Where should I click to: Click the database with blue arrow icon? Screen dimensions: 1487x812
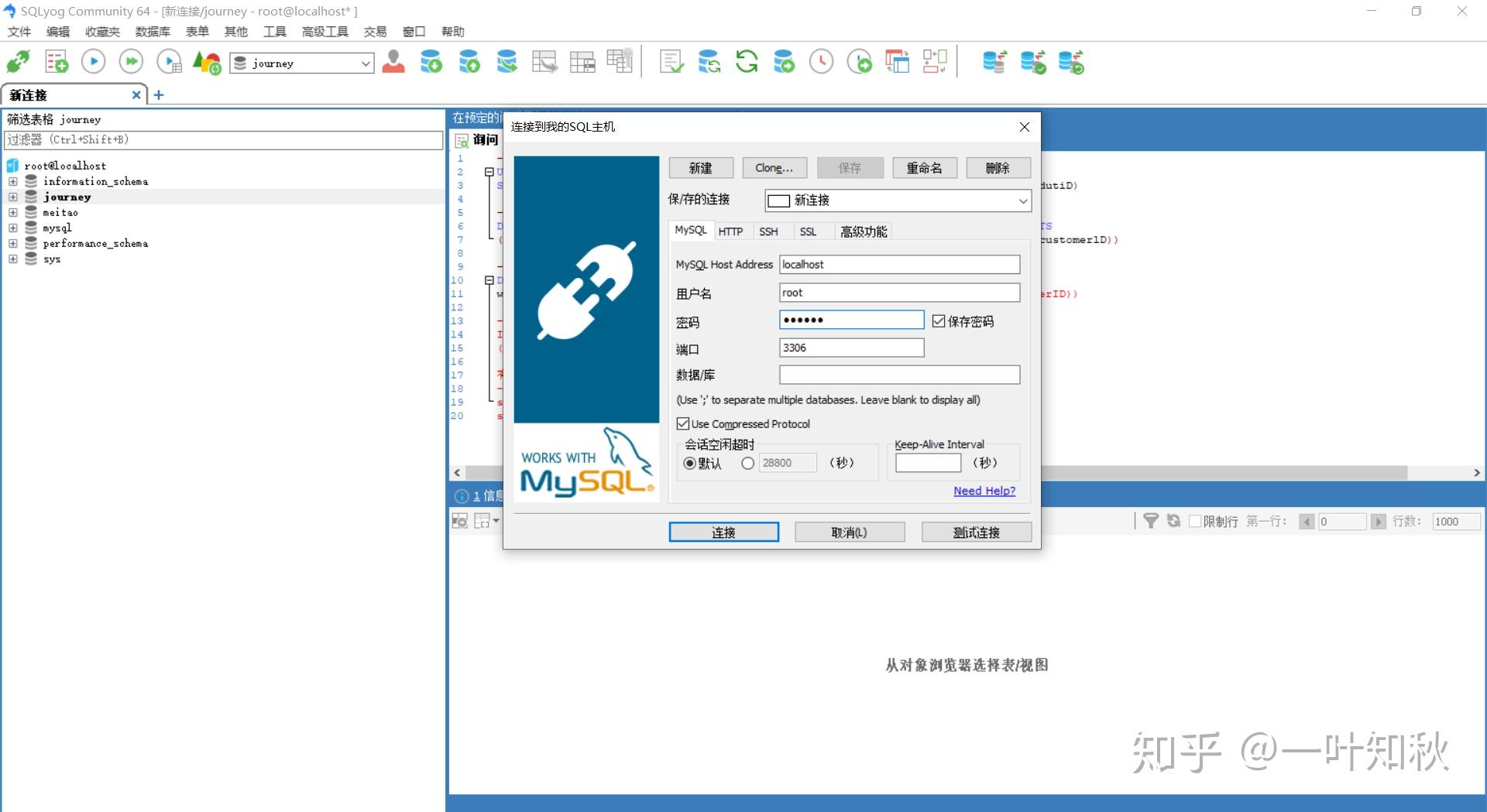tap(507, 62)
